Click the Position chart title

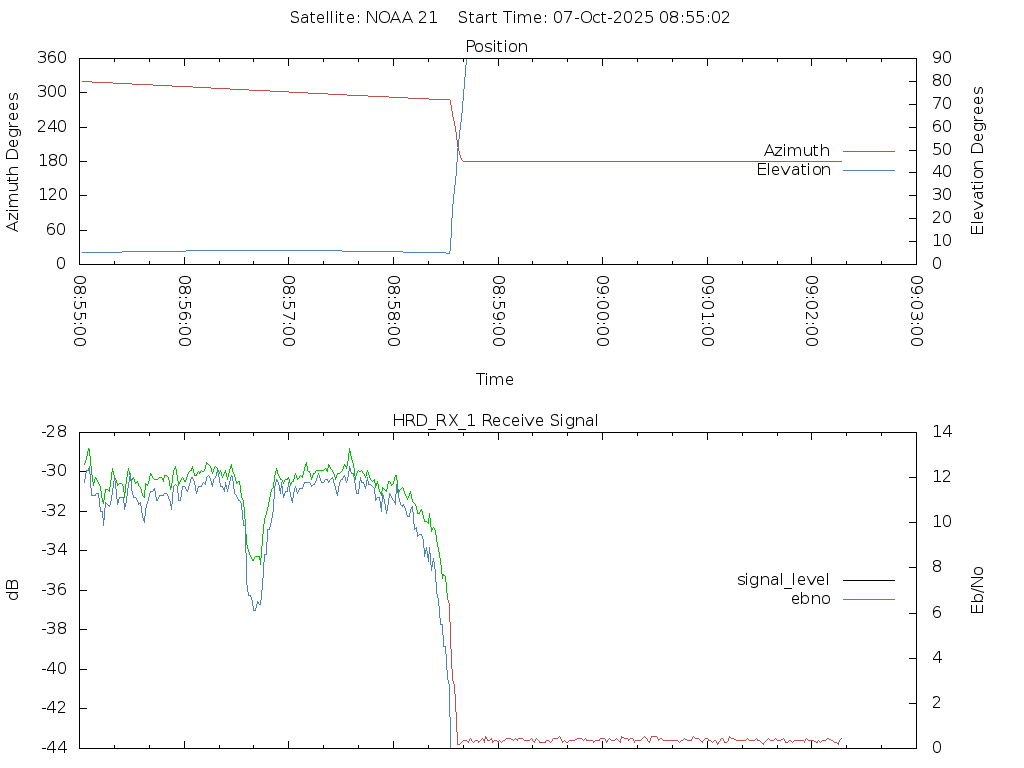point(497,47)
